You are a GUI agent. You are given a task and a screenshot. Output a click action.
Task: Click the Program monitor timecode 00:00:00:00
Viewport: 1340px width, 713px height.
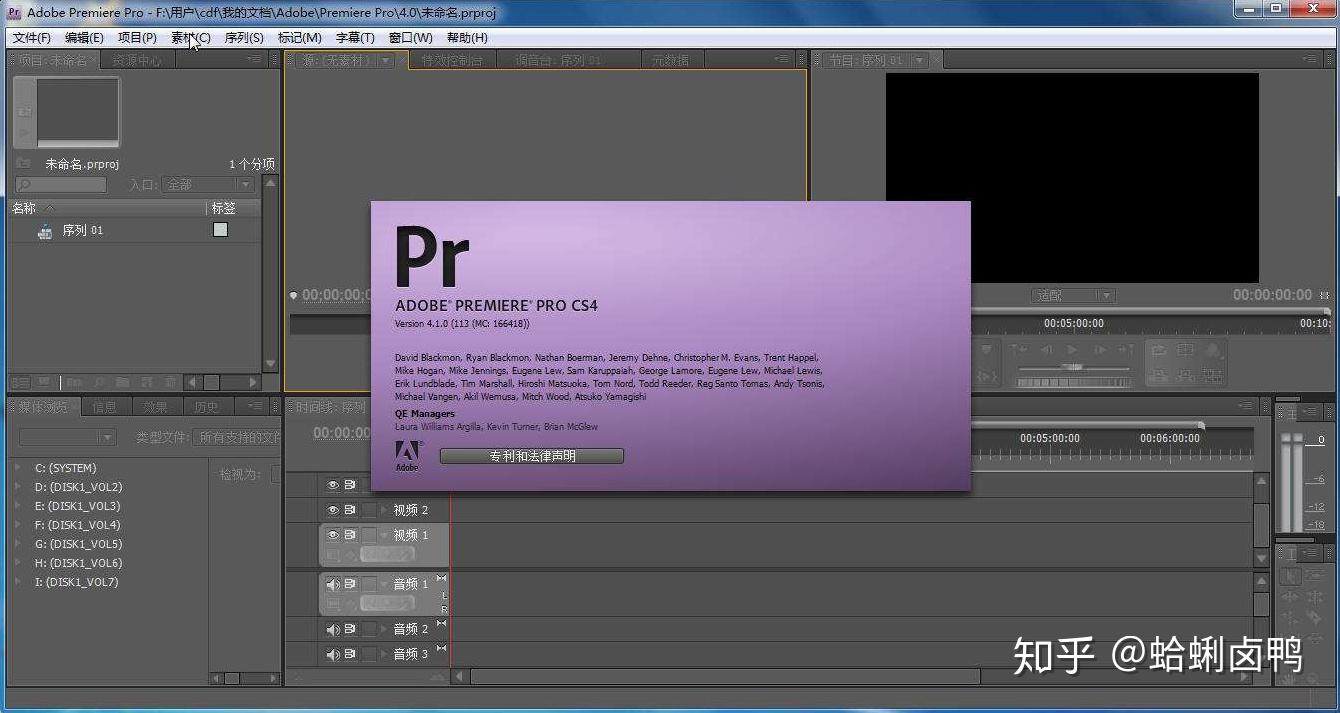1272,295
